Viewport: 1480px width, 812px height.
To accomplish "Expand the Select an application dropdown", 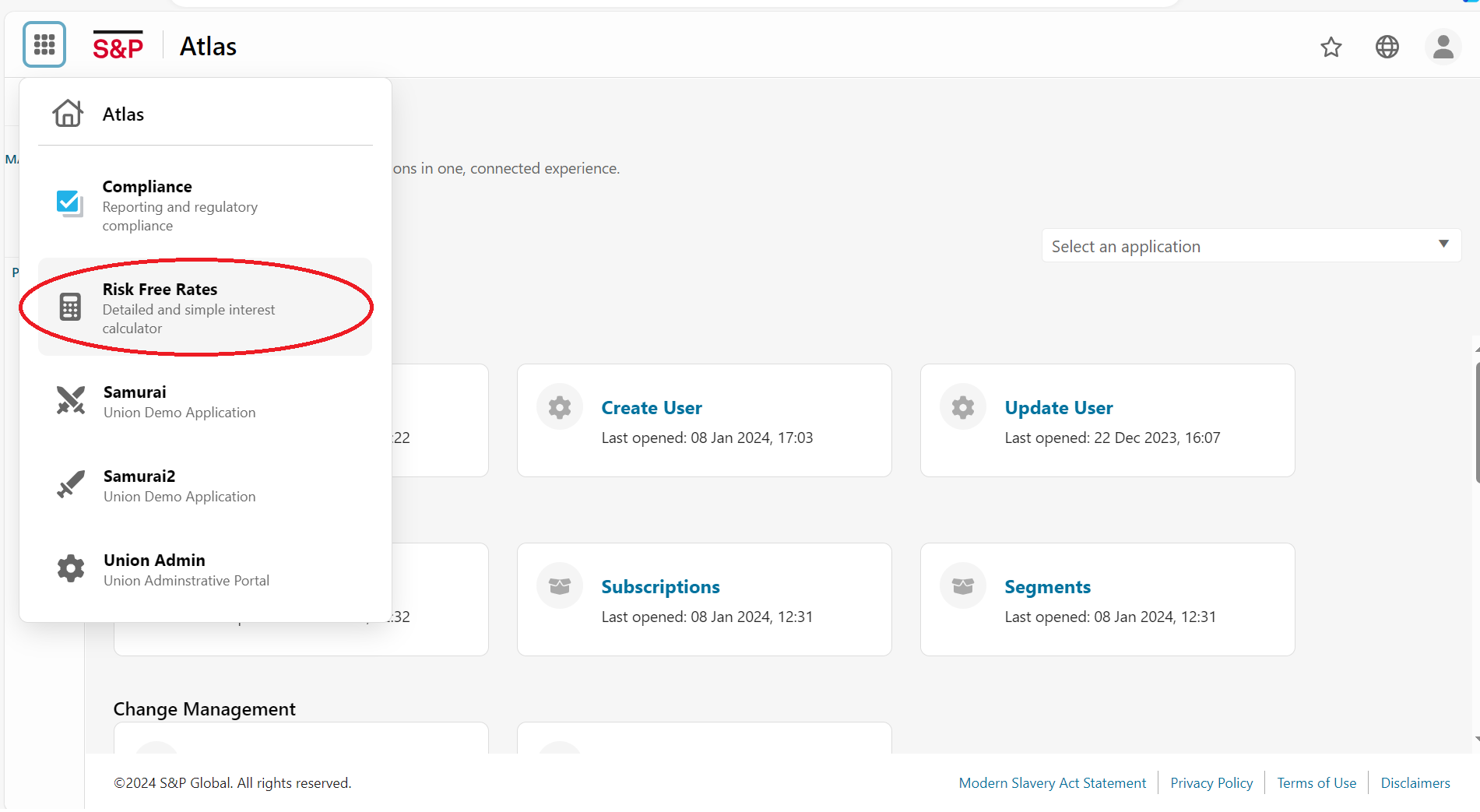I will click(1251, 246).
